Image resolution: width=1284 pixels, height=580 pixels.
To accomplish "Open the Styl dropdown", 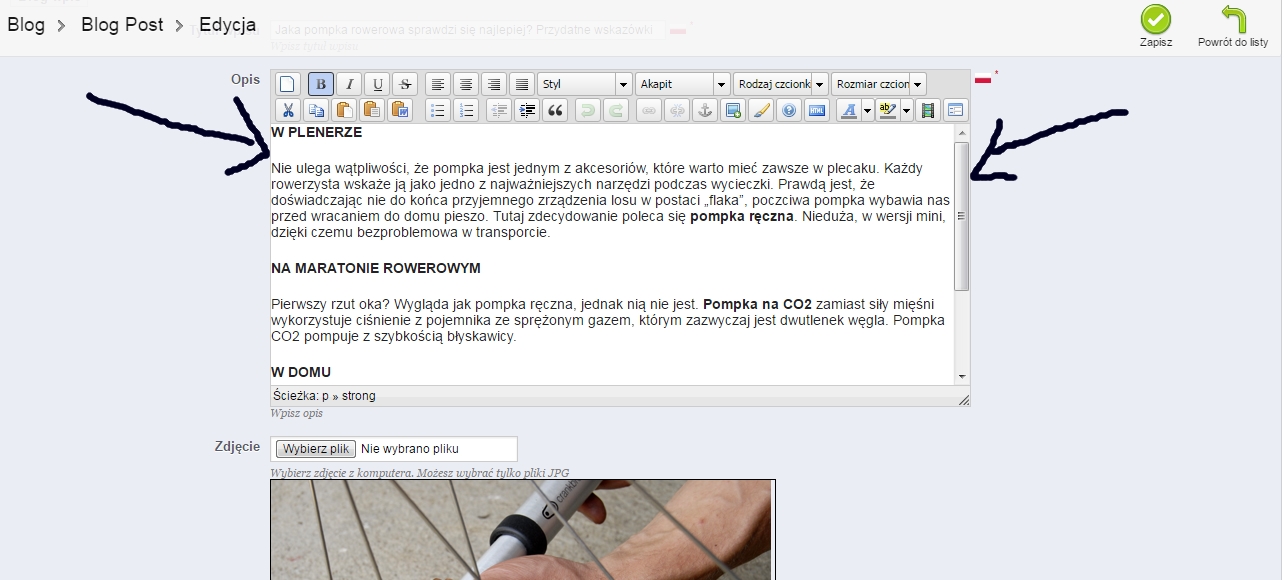I will [x=585, y=84].
